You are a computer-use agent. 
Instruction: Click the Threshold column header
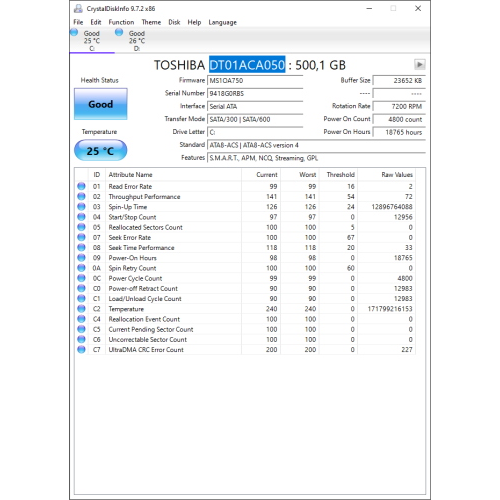point(338,175)
